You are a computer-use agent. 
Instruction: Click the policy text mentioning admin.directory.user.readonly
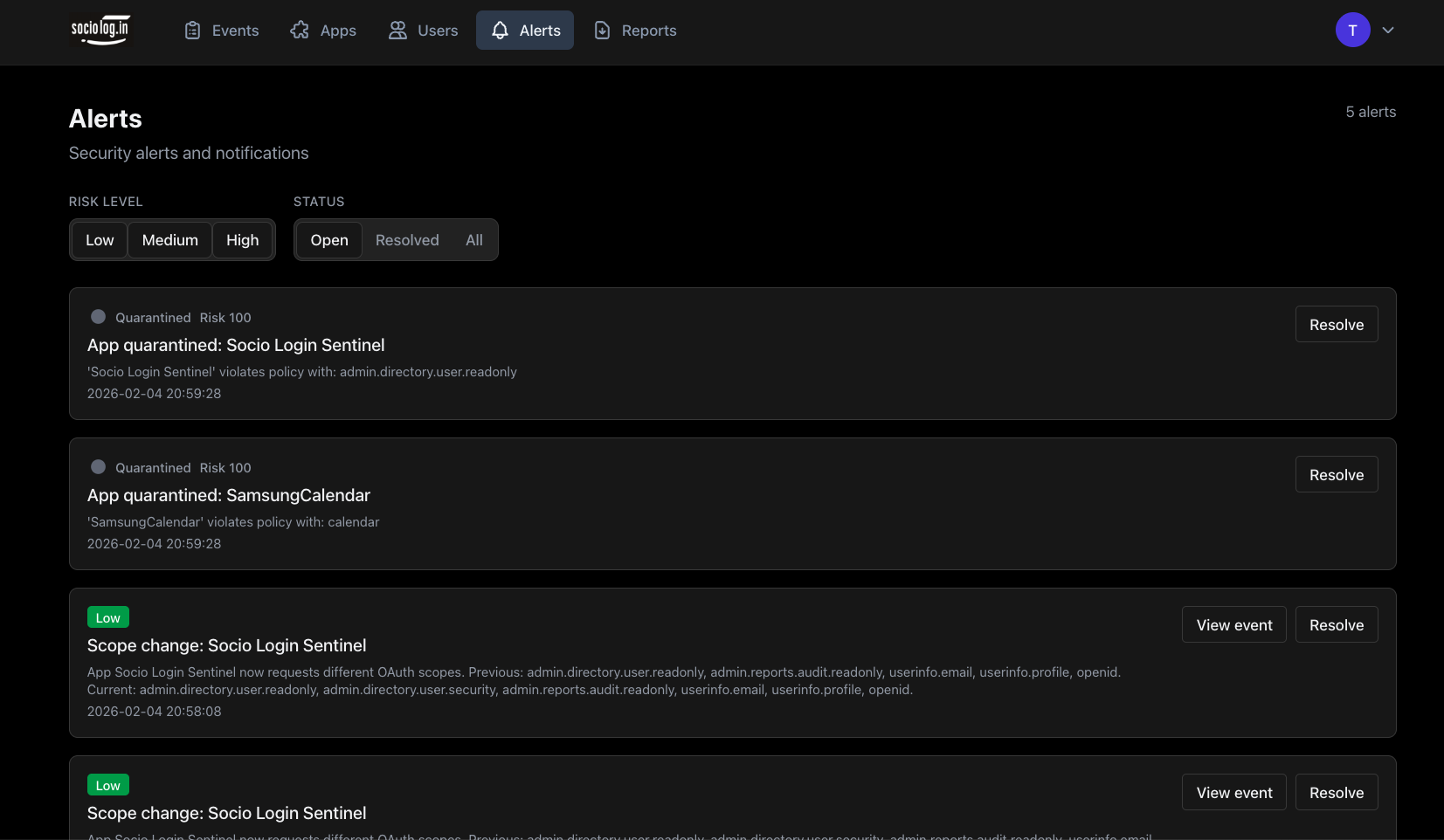pos(302,372)
